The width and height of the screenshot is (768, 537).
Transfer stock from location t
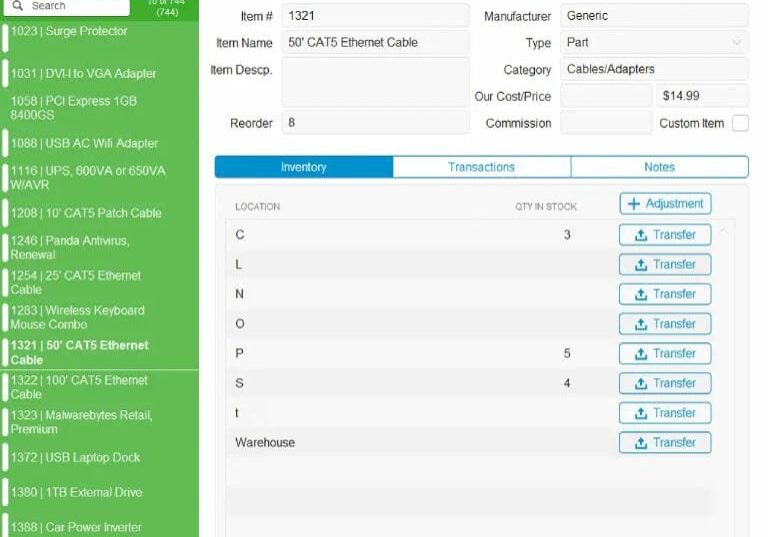tap(665, 413)
